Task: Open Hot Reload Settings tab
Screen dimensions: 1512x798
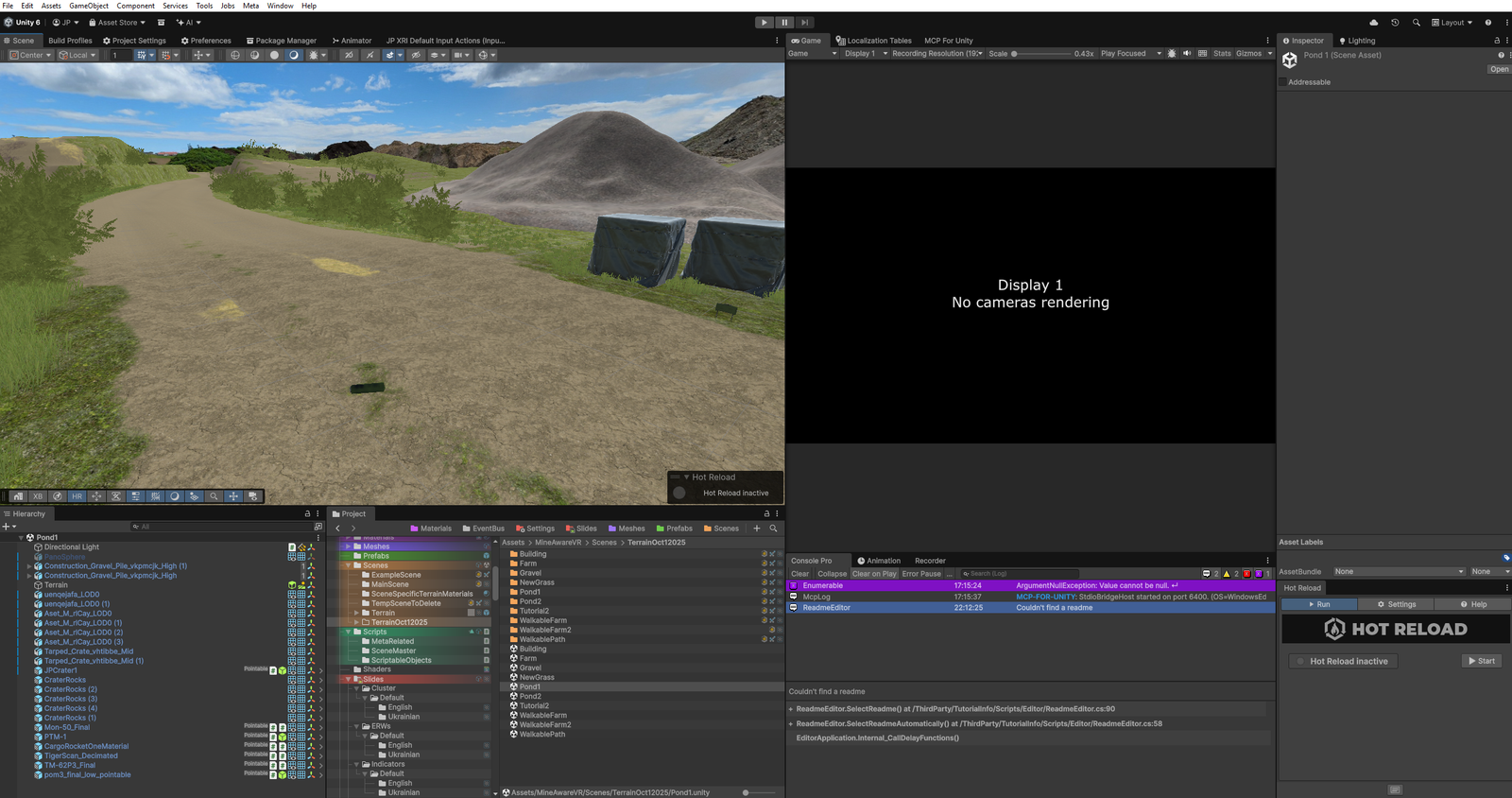Action: 1396,604
